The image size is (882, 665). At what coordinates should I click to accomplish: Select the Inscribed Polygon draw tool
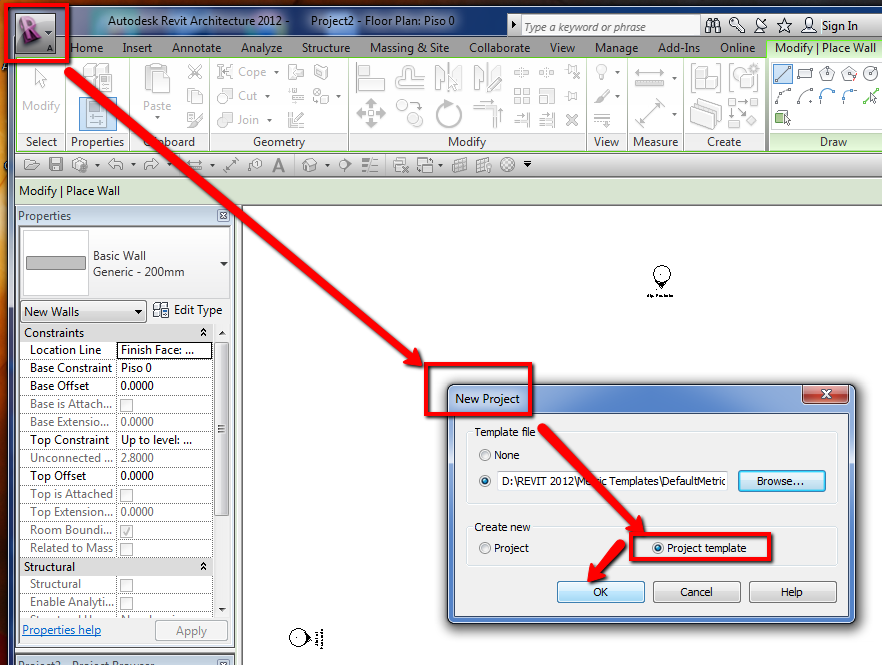click(827, 74)
